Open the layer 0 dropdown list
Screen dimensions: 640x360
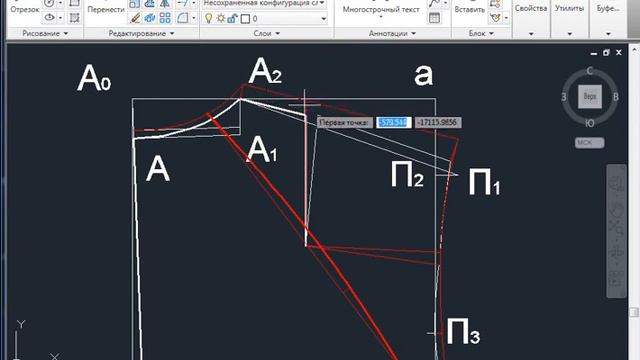point(324,19)
